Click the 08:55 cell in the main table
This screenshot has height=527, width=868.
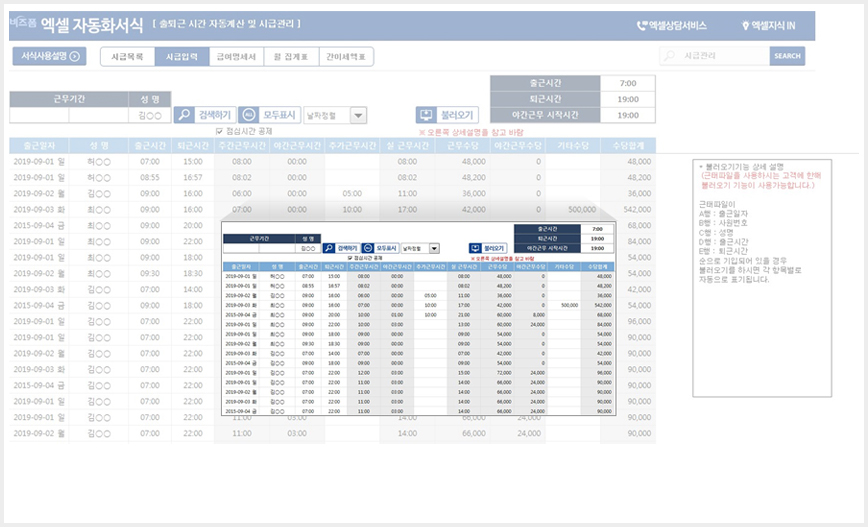click(x=149, y=178)
